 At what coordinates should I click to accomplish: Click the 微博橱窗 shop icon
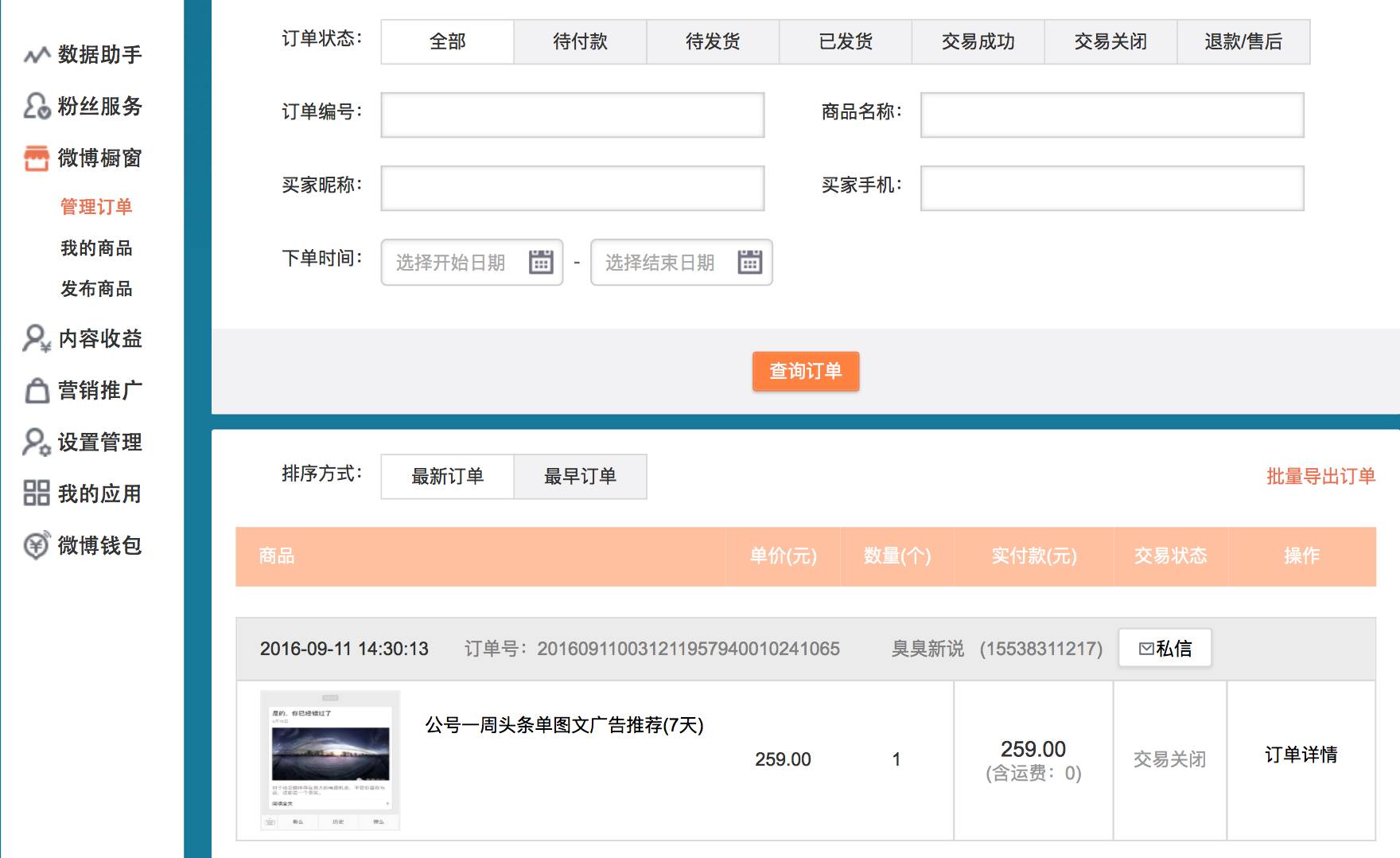(x=37, y=158)
